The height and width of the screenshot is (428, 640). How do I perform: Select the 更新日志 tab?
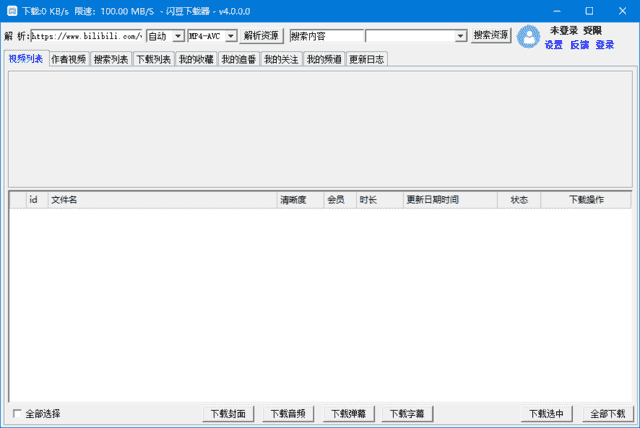click(x=366, y=59)
